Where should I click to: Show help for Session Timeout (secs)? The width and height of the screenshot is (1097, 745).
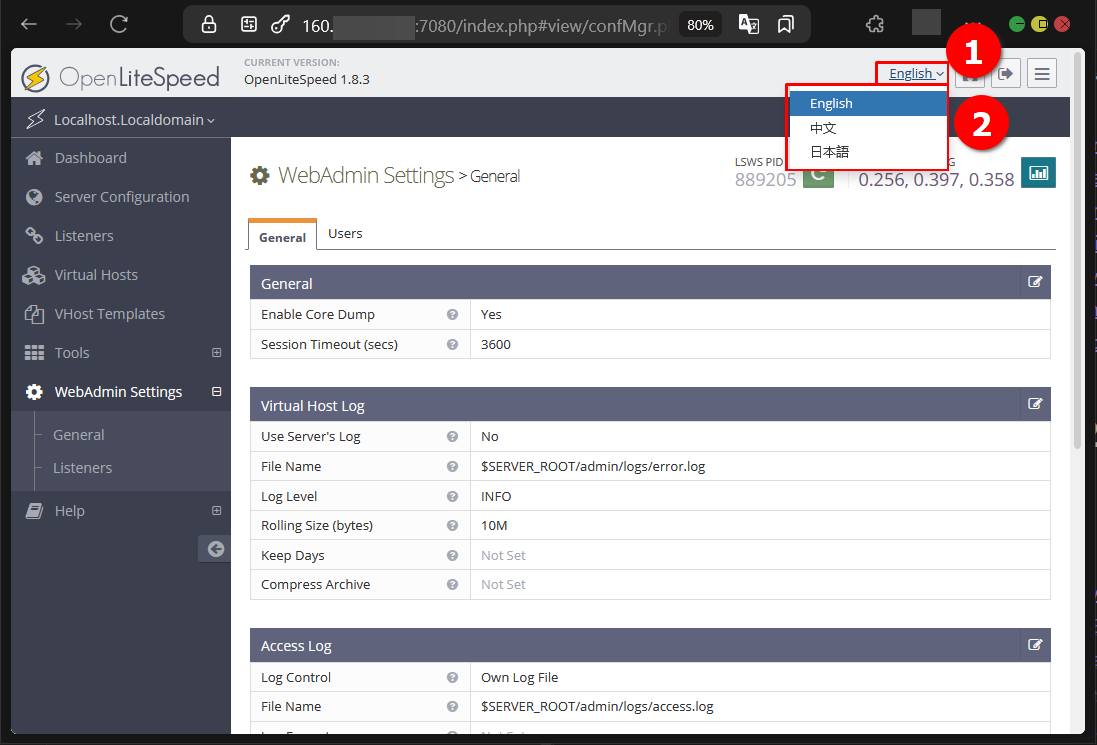pos(453,345)
